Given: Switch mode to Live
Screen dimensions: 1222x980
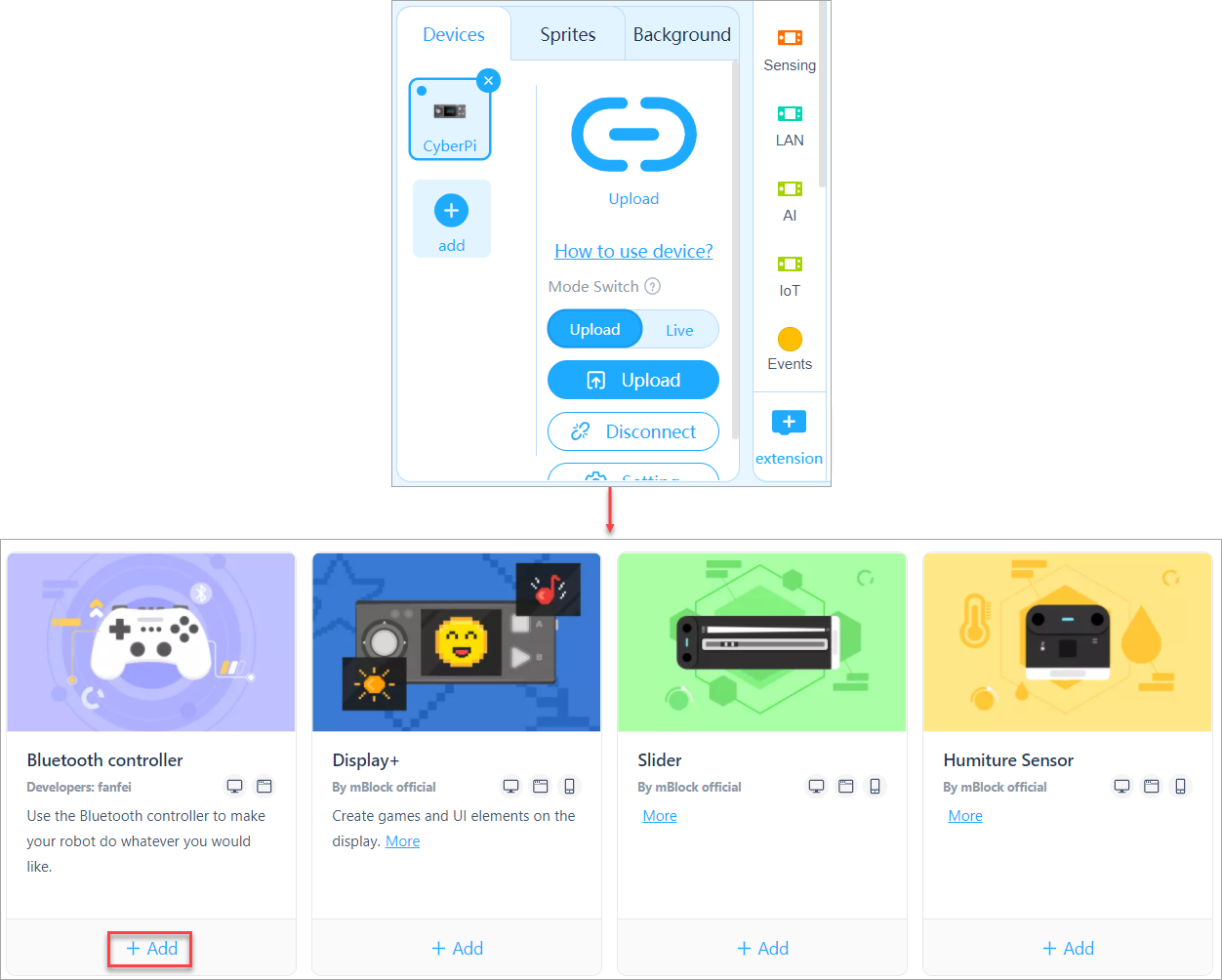Looking at the screenshot, I should coord(679,330).
